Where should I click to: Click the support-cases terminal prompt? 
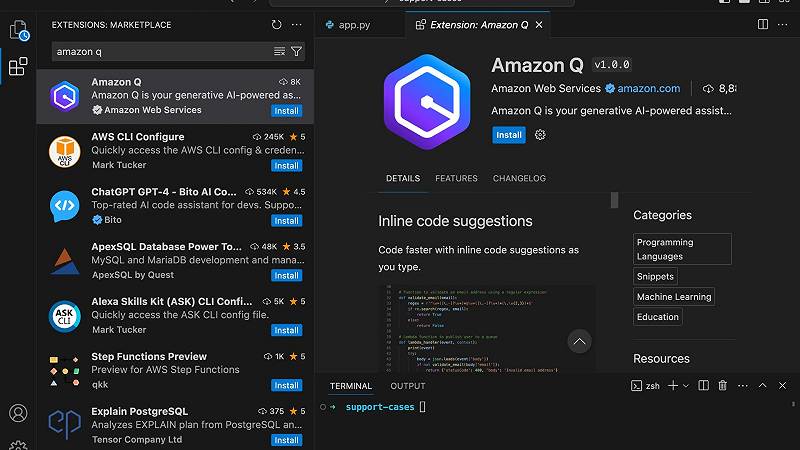(380, 407)
